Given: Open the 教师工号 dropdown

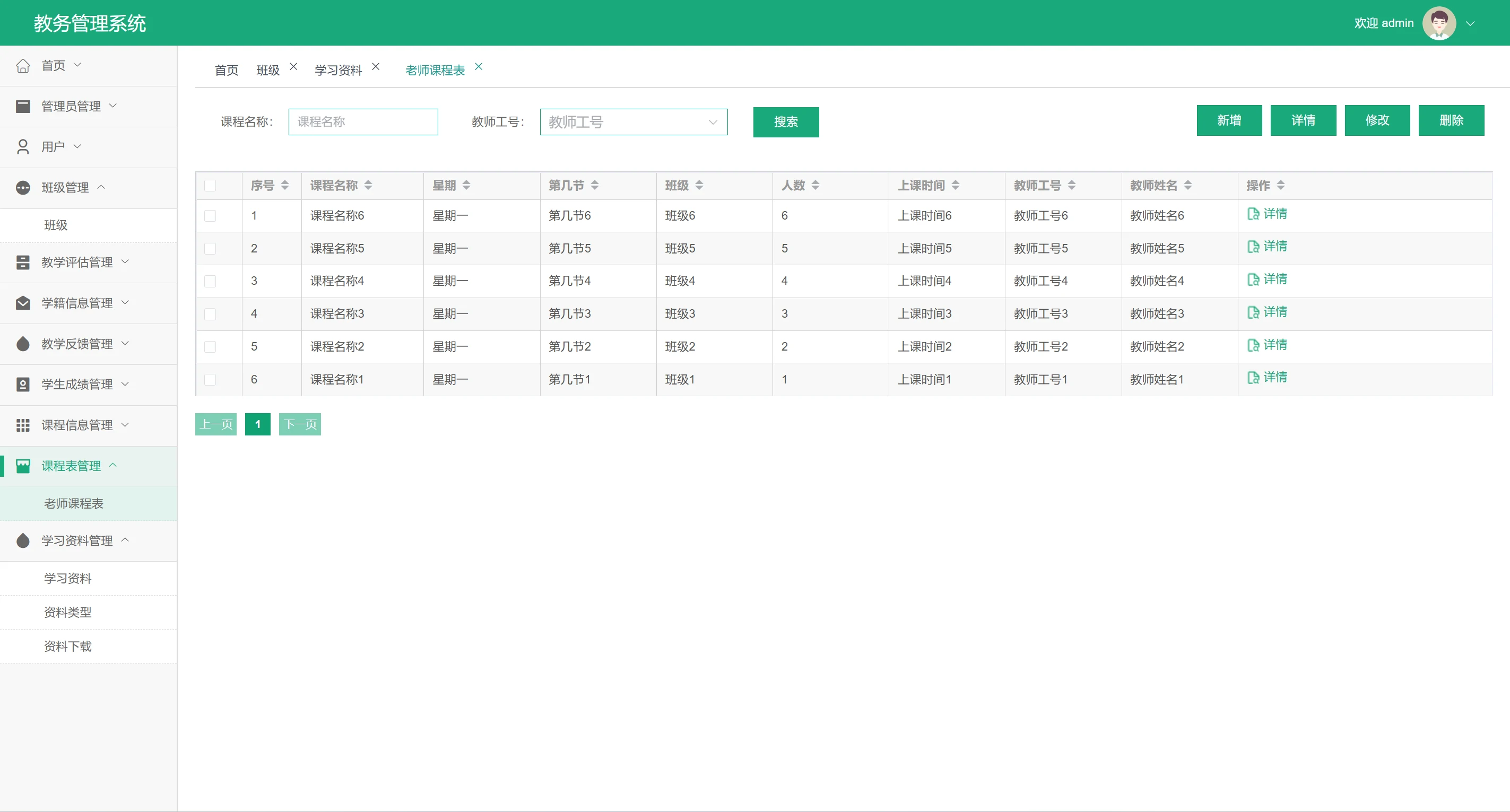Looking at the screenshot, I should 633,122.
